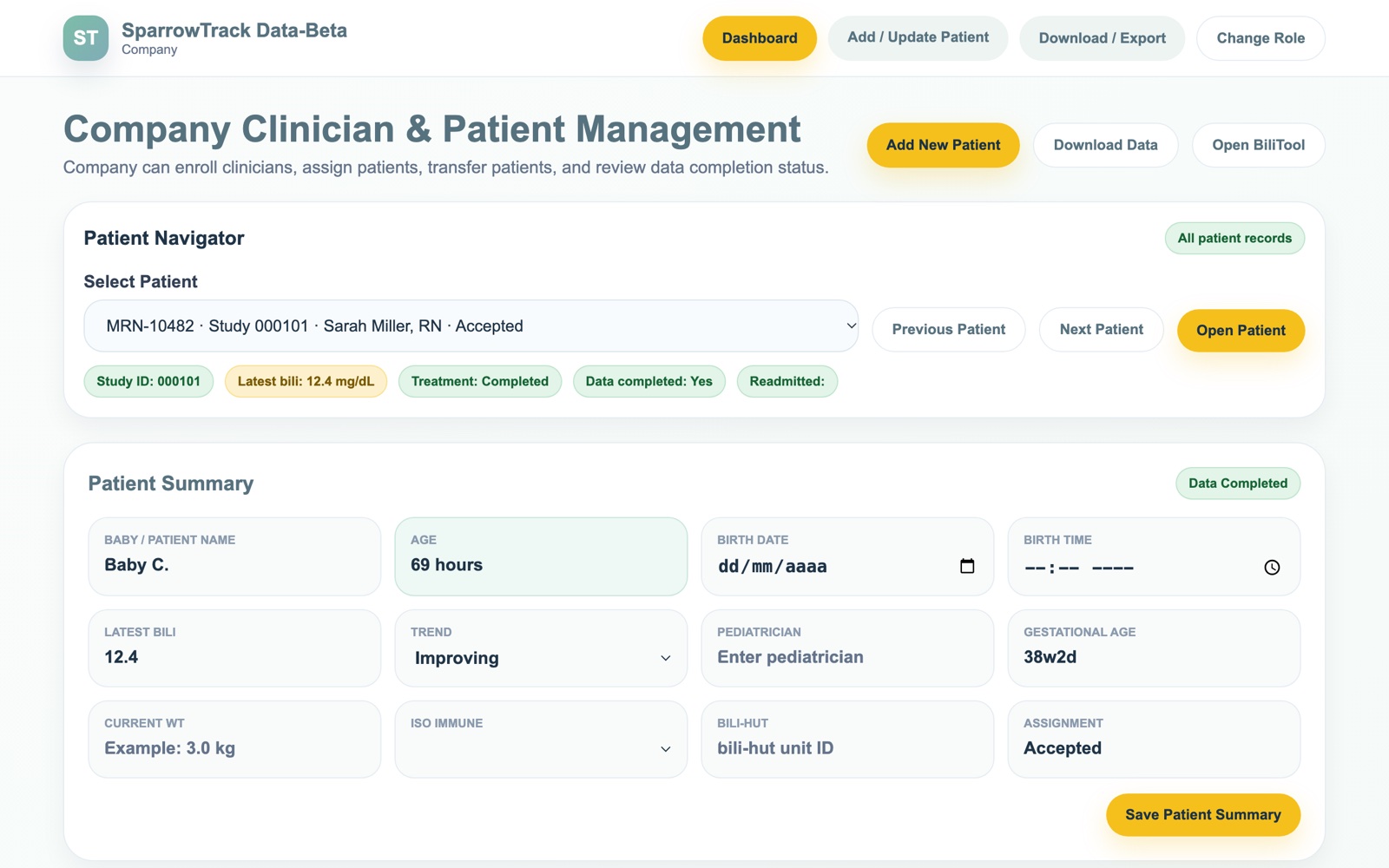The image size is (1389, 868).
Task: Click the Download Data button
Action: click(x=1105, y=145)
